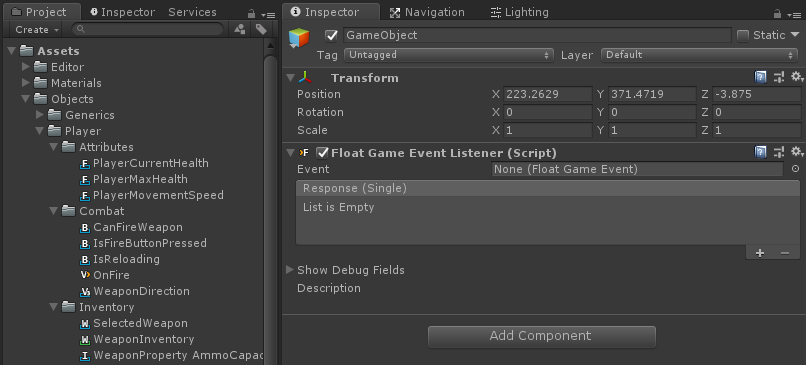806x365 pixels.
Task: Click the SelectedWeapon asset icon
Action: click(85, 323)
